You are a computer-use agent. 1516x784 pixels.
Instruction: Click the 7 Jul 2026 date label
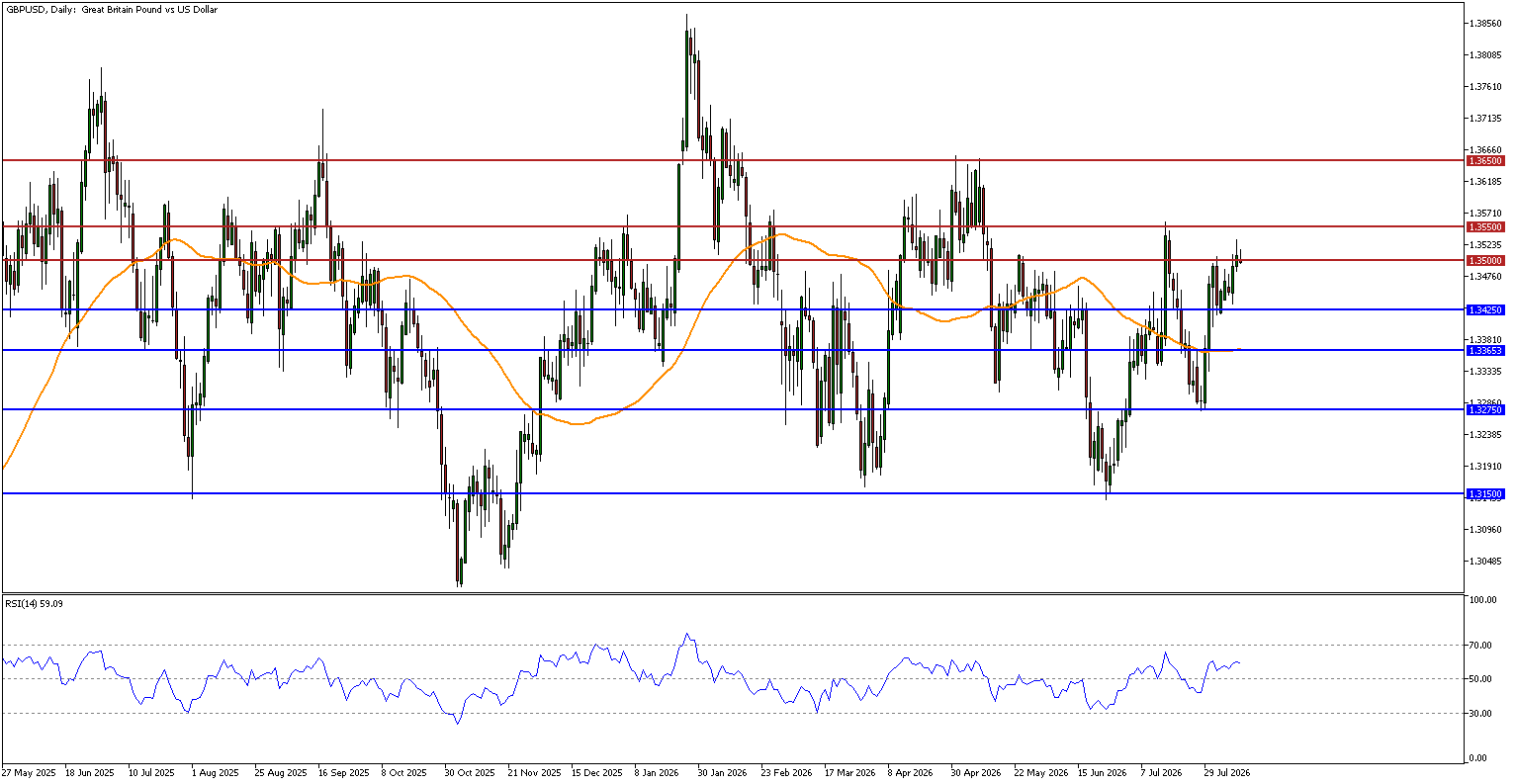click(1162, 773)
